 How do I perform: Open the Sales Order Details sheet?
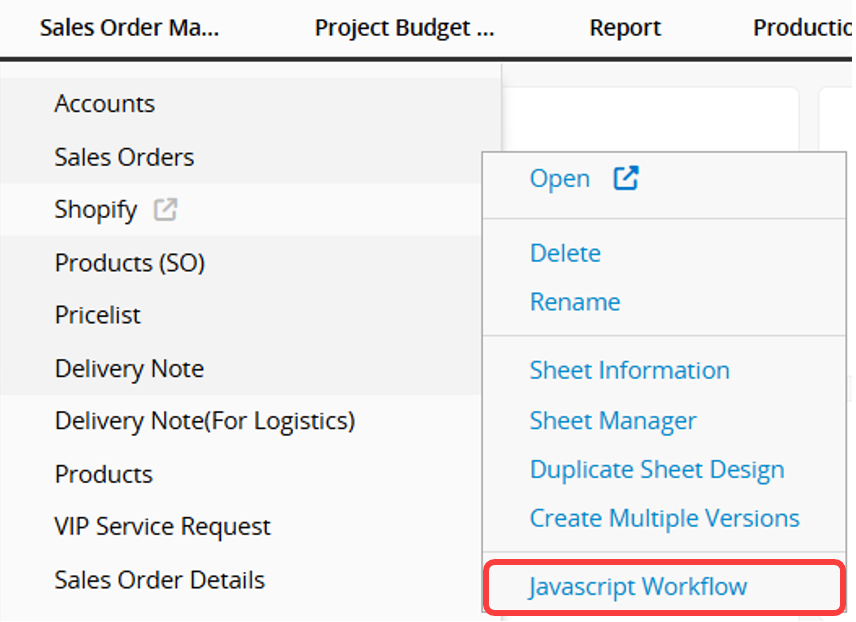pyautogui.click(x=160, y=580)
